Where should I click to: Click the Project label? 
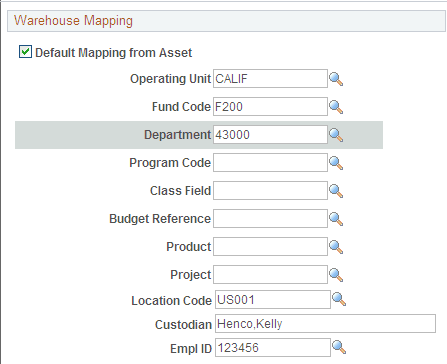tap(191, 275)
